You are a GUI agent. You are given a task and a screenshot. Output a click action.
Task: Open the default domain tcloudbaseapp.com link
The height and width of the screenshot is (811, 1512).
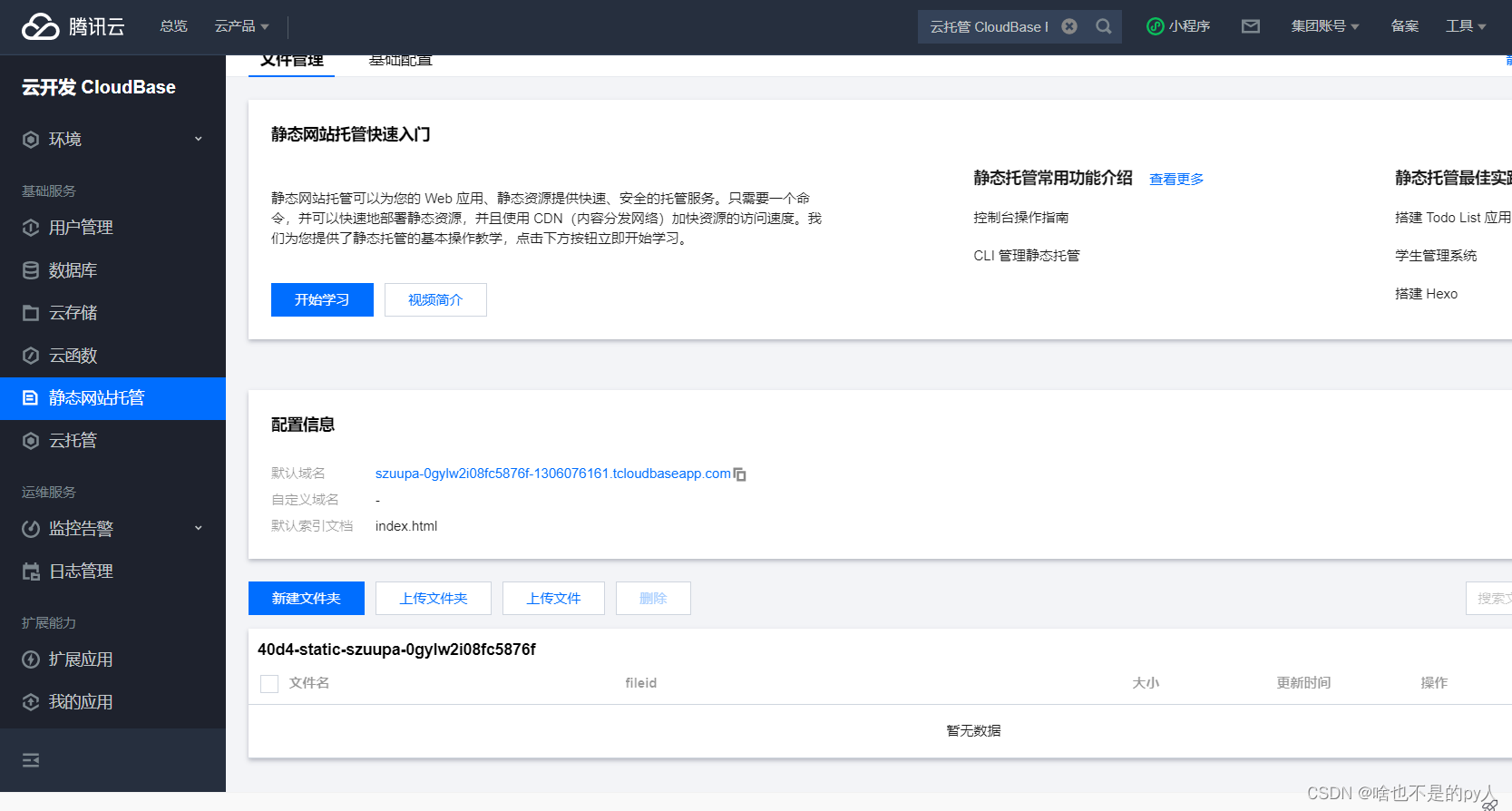(x=552, y=474)
